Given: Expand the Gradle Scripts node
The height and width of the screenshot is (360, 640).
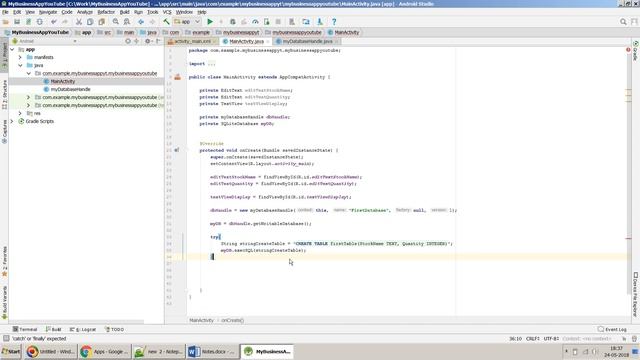Looking at the screenshot, I should pyautogui.click(x=12, y=121).
